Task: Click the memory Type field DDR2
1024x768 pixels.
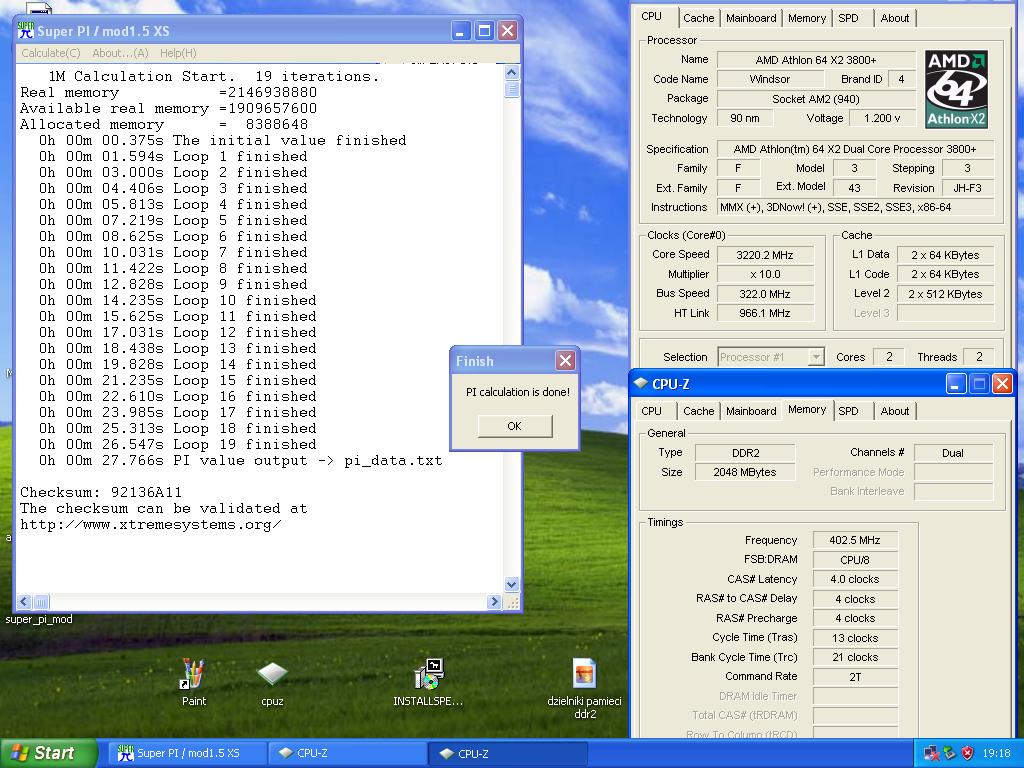Action: tap(745, 453)
